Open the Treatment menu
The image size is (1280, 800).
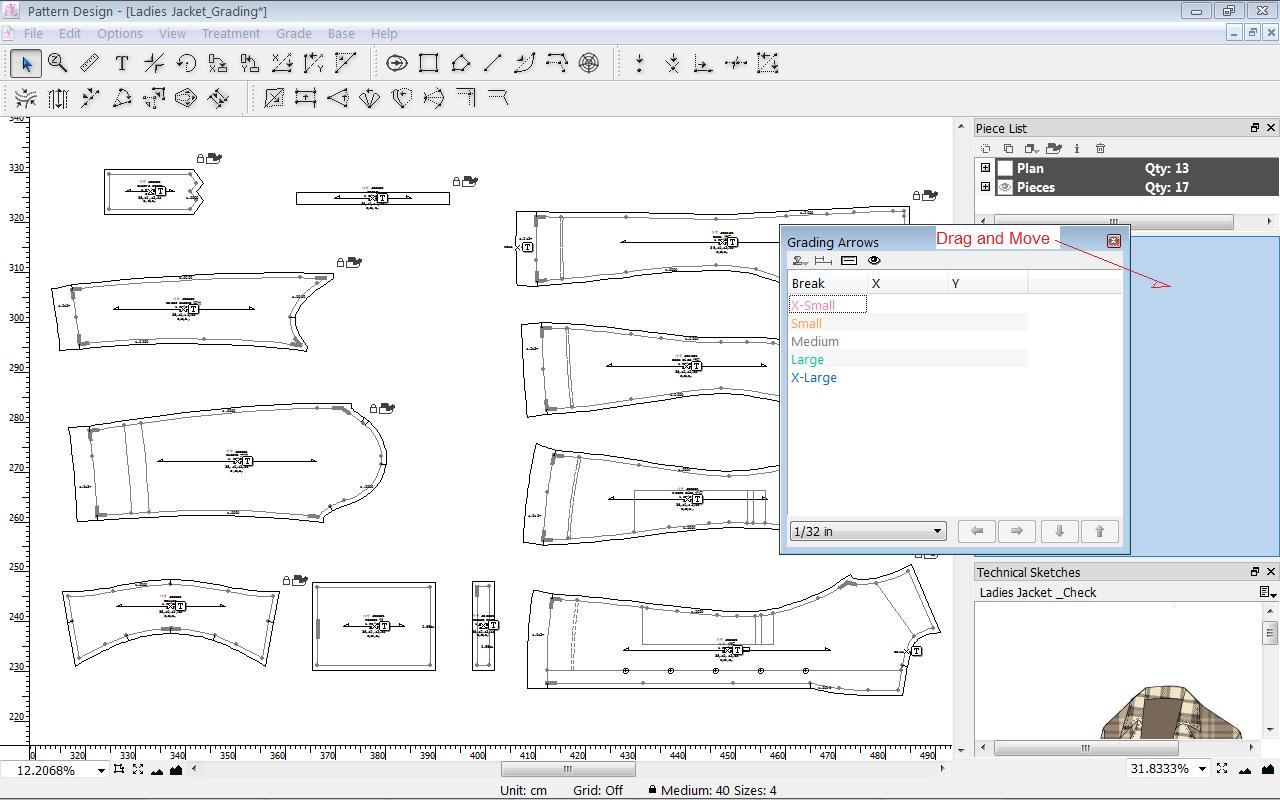(230, 33)
